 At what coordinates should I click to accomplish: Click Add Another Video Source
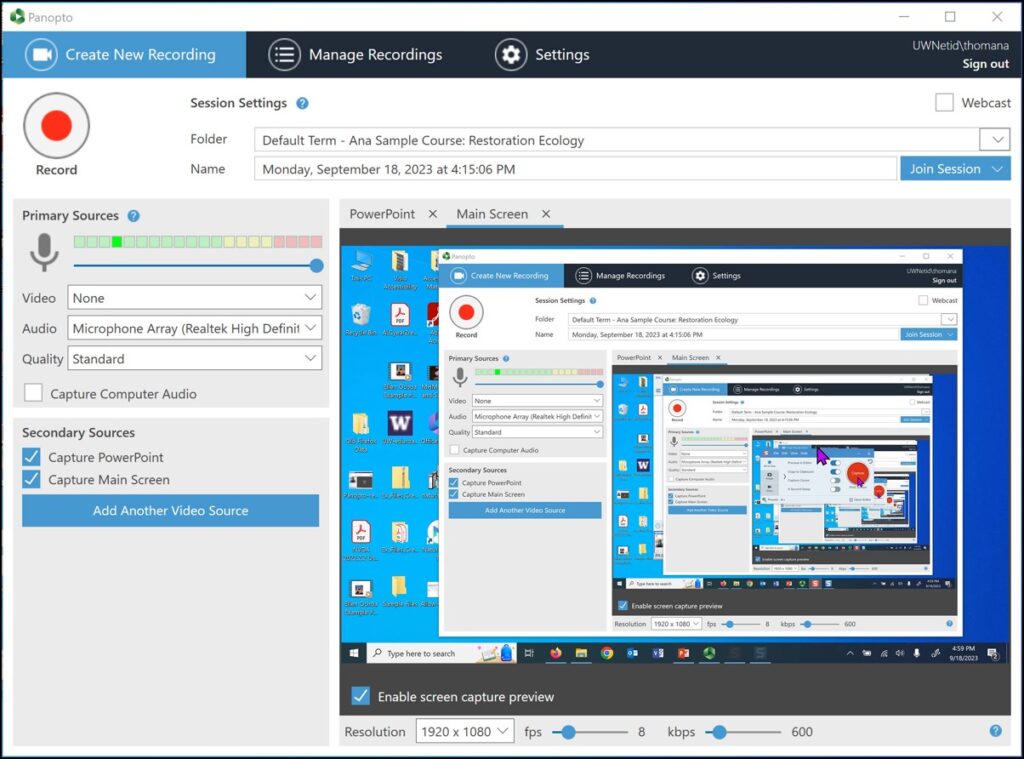click(x=170, y=511)
